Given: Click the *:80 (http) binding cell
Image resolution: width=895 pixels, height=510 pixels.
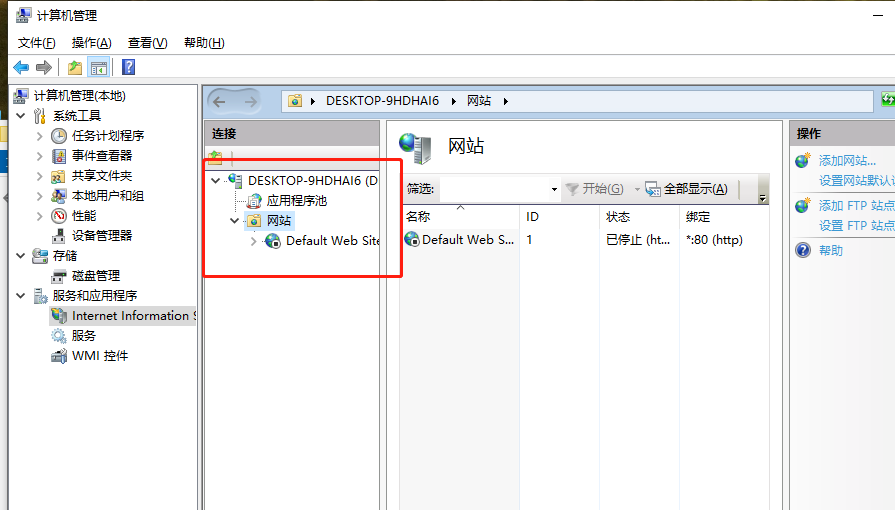Looking at the screenshot, I should click(715, 239).
